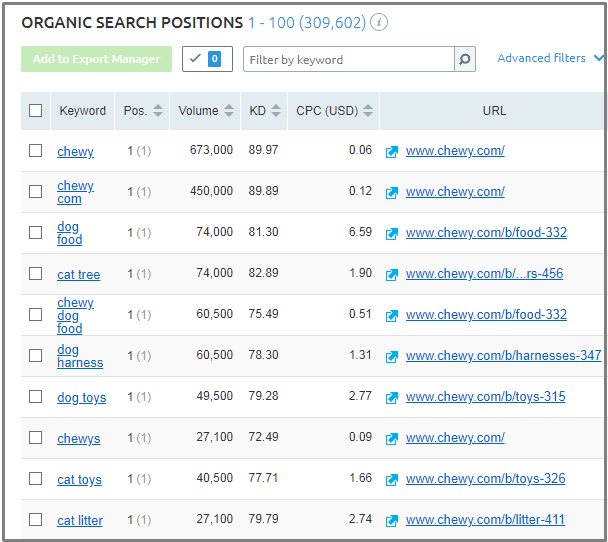Click the 75.49 KD value
Viewport: 608px width, 542px height.
[263, 314]
